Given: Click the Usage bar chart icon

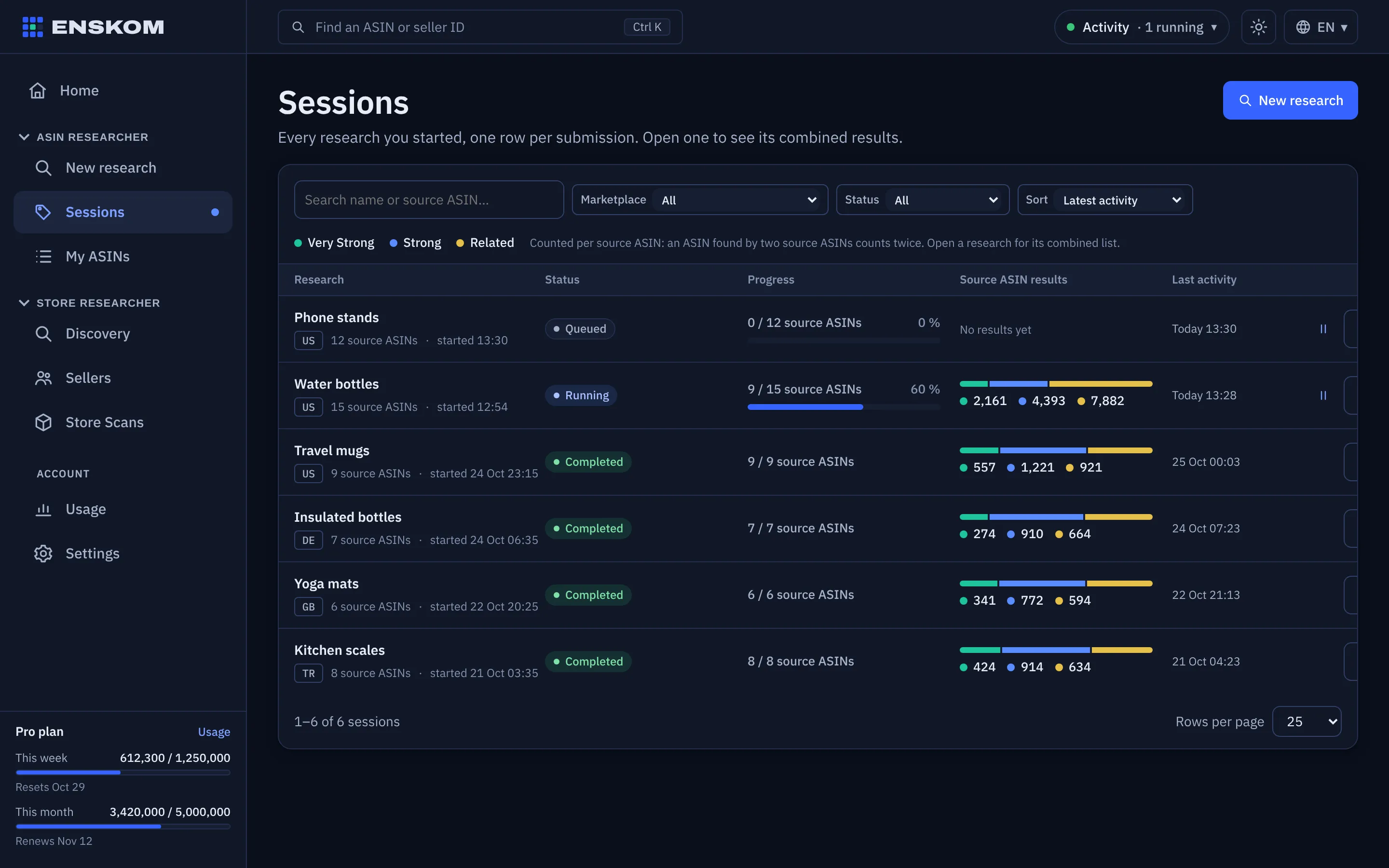Looking at the screenshot, I should 43,509.
